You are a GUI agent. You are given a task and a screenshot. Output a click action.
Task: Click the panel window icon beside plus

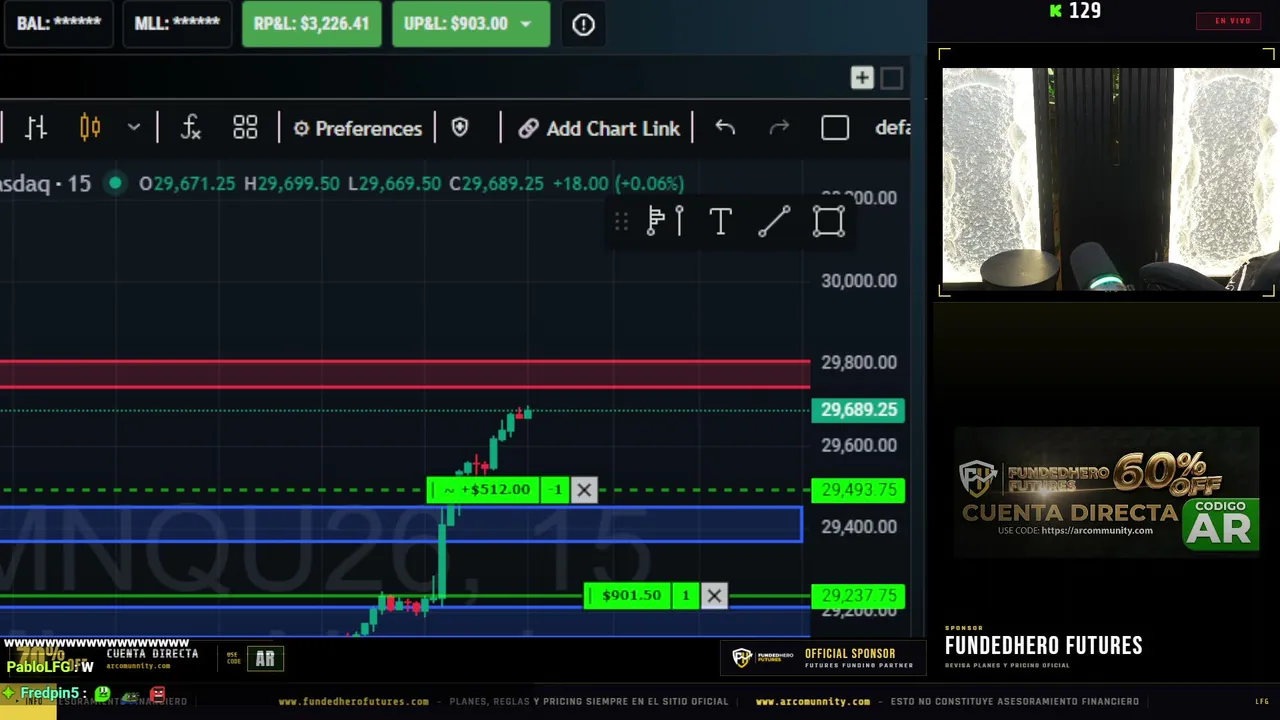[892, 78]
